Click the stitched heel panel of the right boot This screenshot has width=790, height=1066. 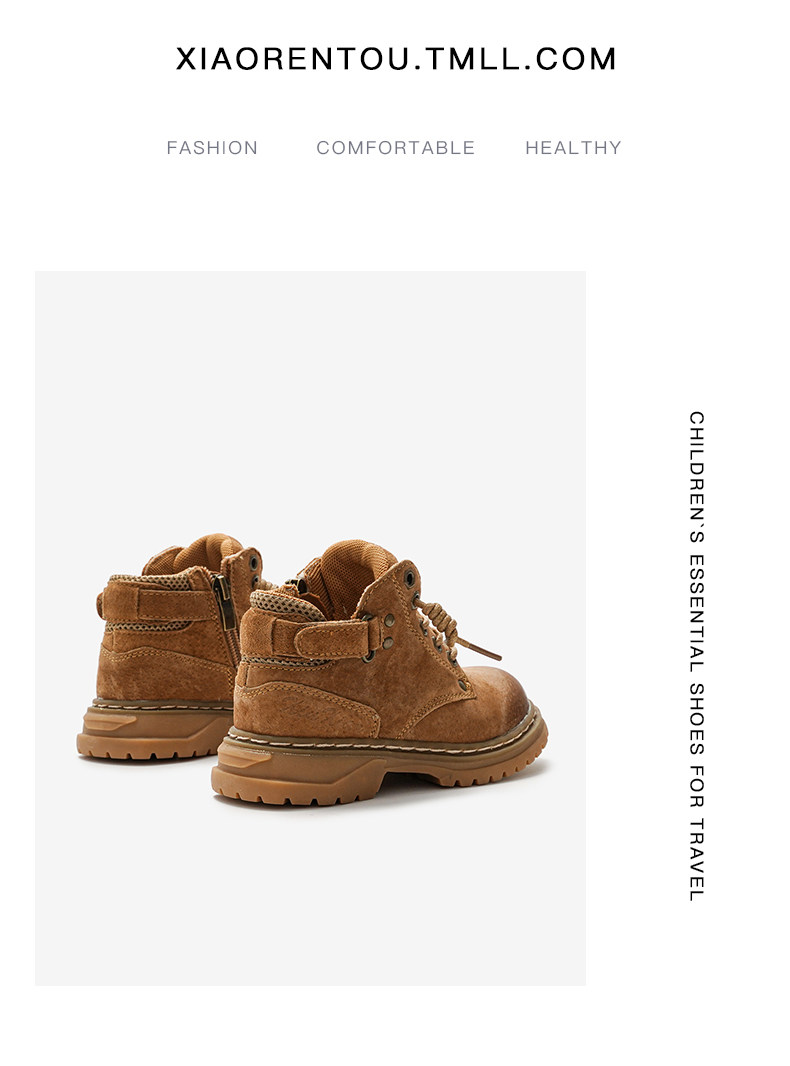[306, 707]
